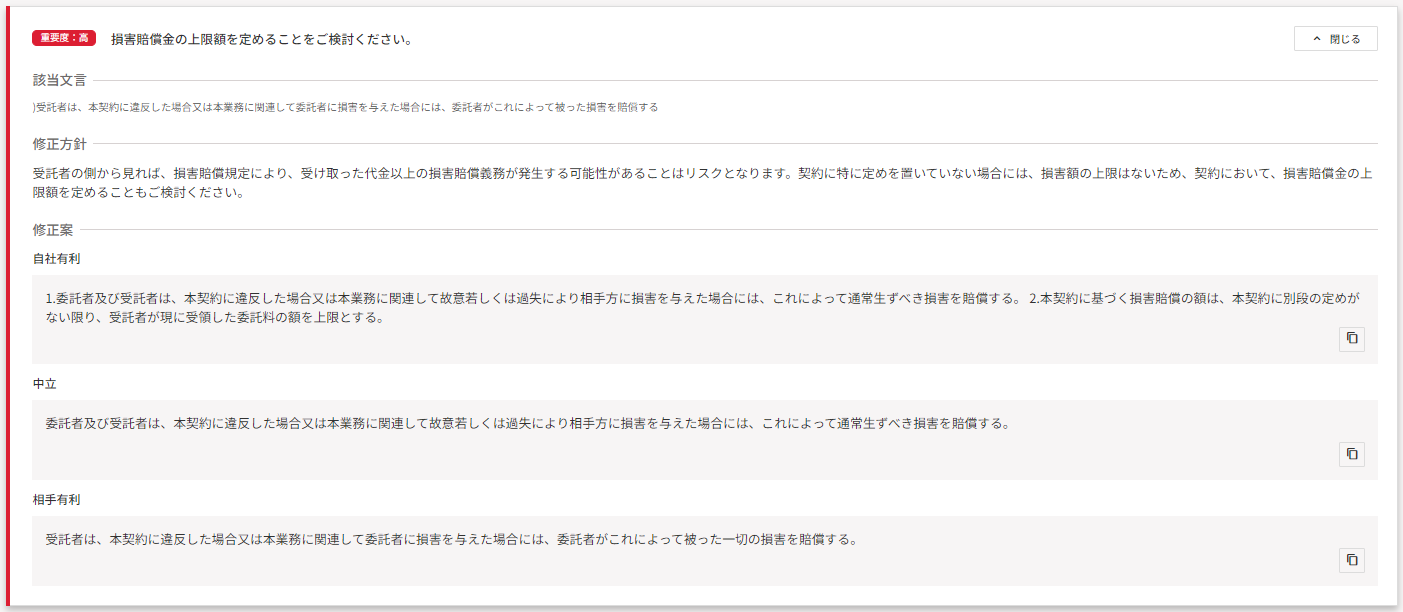The height and width of the screenshot is (612, 1403).
Task: Click the copy icon in the bottom box
Action: [x=1351, y=561]
